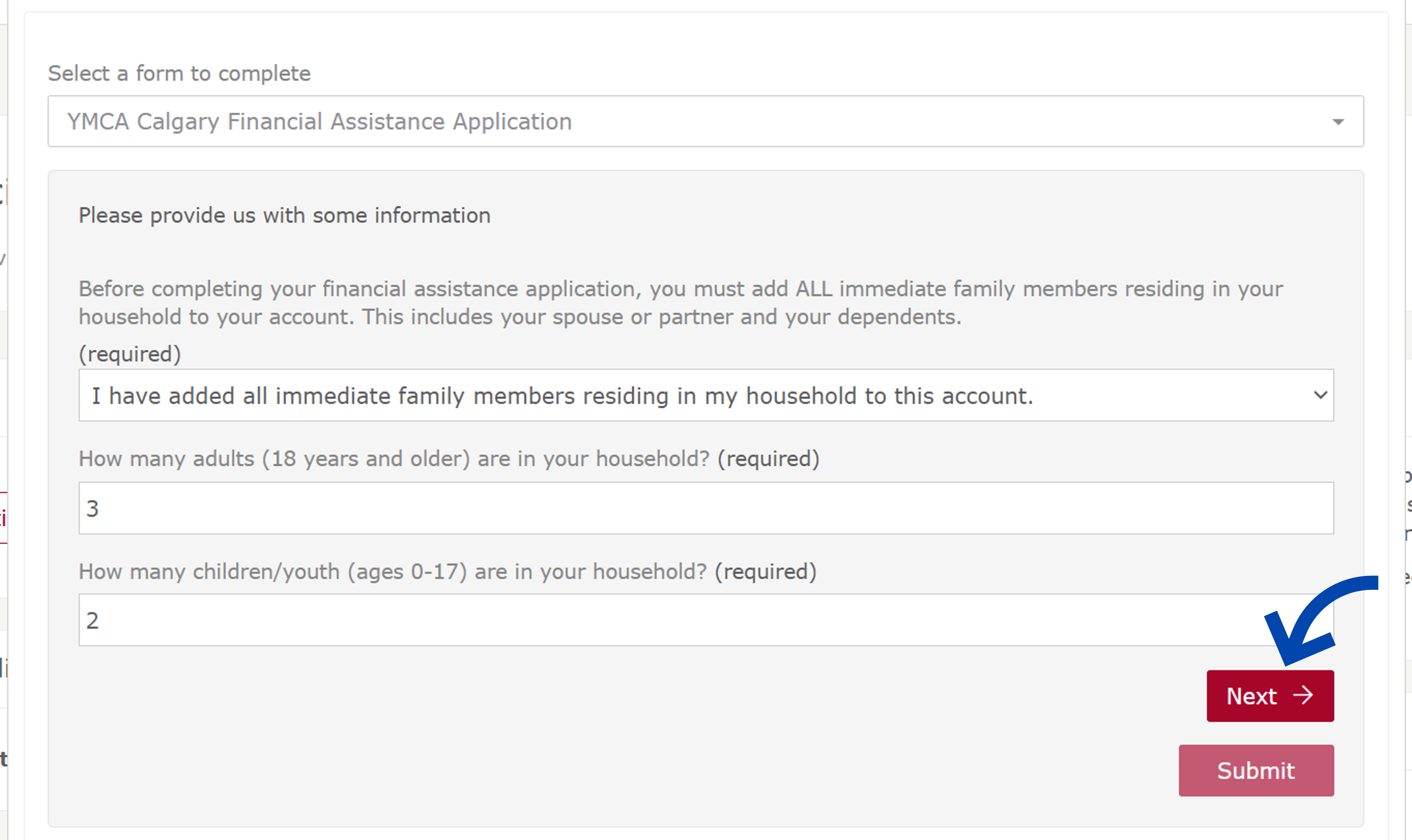Screen dimensions: 1412x840
Task: Click the "(required)" text after the adults question
Action: 768,459
